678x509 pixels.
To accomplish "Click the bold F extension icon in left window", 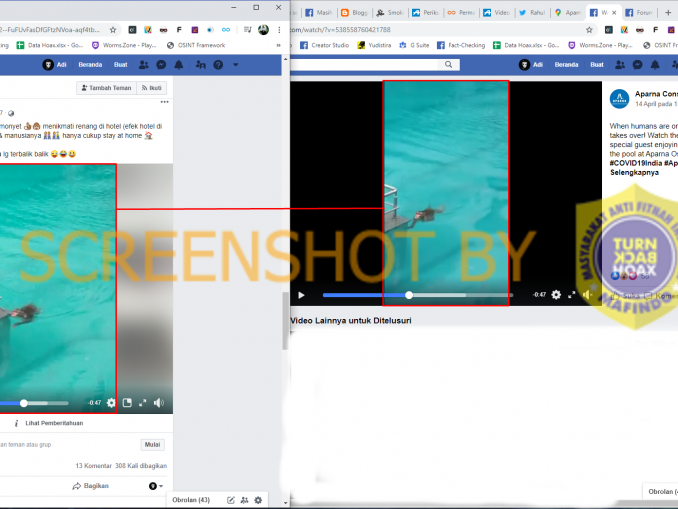I will (x=179, y=30).
